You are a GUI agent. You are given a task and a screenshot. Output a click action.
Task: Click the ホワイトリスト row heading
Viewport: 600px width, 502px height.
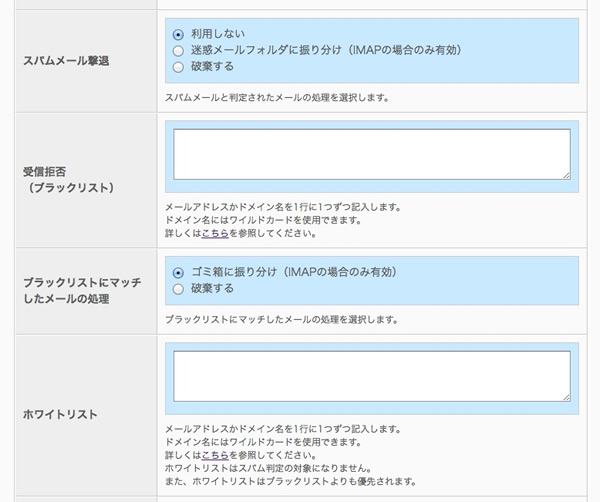point(59,412)
